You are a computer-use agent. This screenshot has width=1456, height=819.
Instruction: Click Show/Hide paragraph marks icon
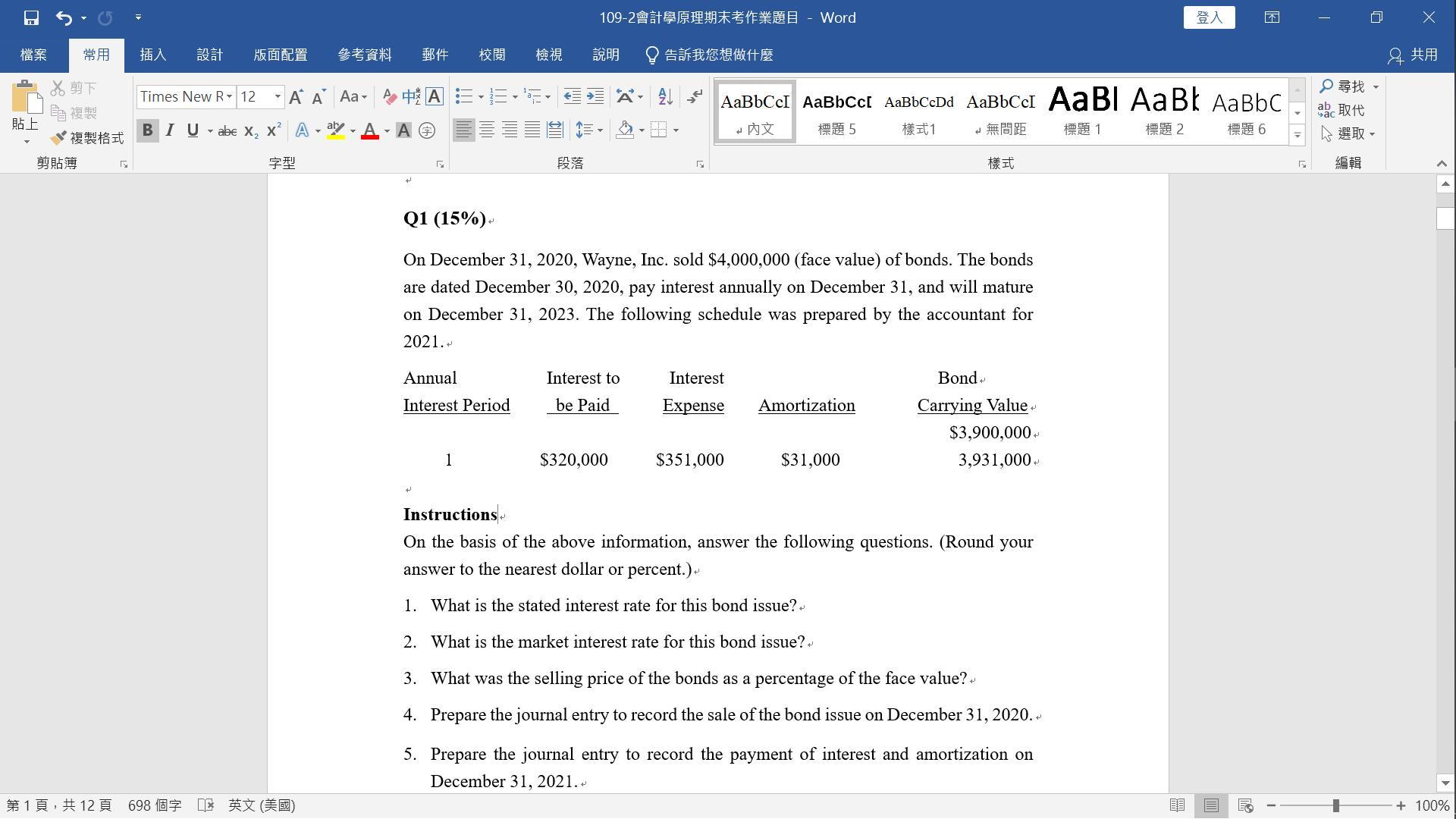pyautogui.click(x=695, y=96)
